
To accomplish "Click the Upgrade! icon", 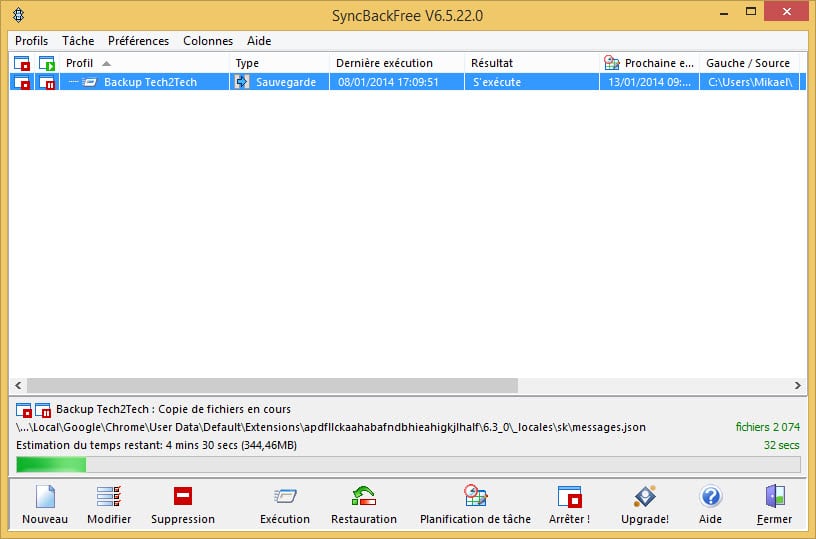I will pyautogui.click(x=645, y=497).
